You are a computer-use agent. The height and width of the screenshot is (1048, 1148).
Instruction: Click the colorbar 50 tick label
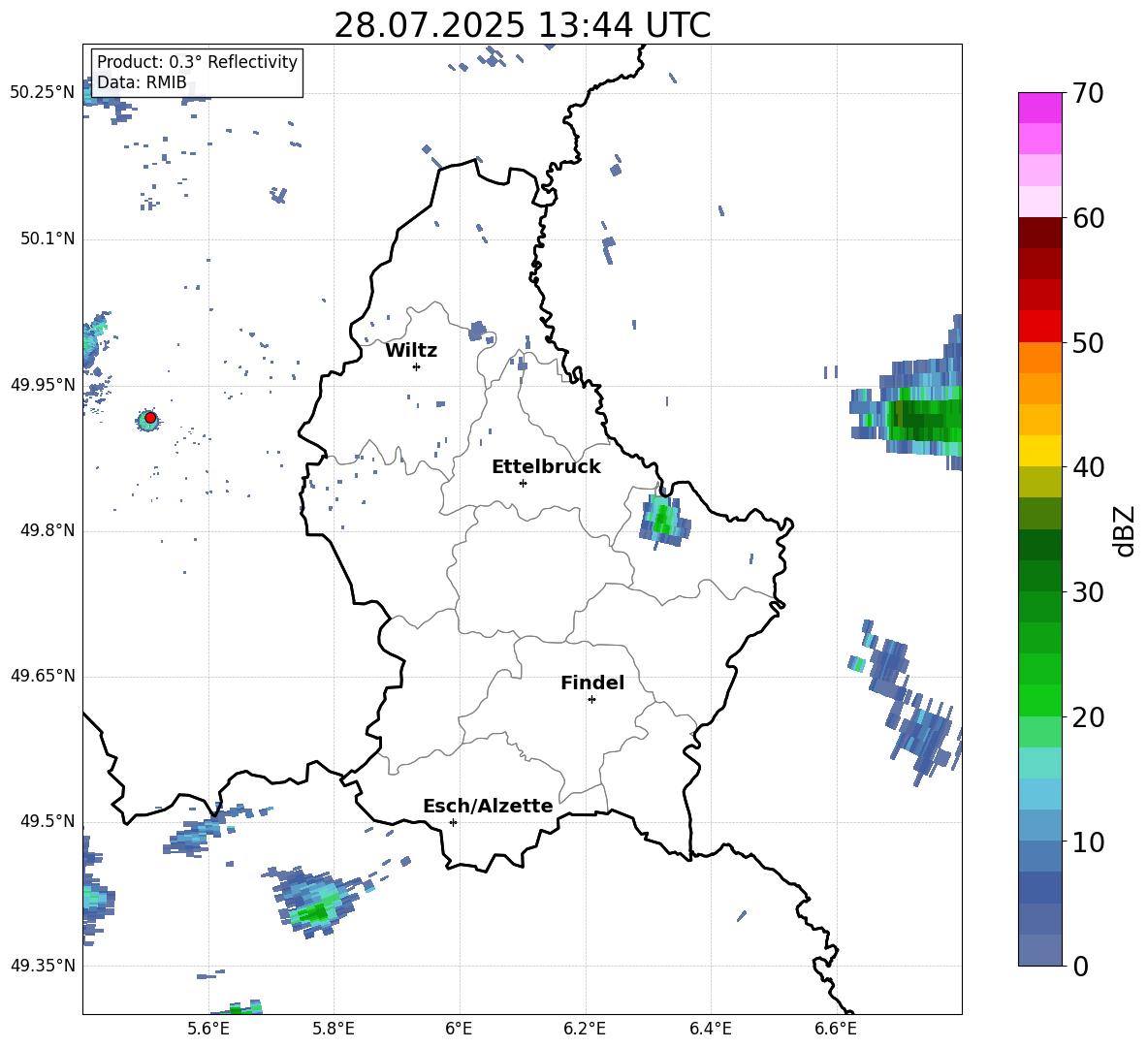[x=1088, y=342]
